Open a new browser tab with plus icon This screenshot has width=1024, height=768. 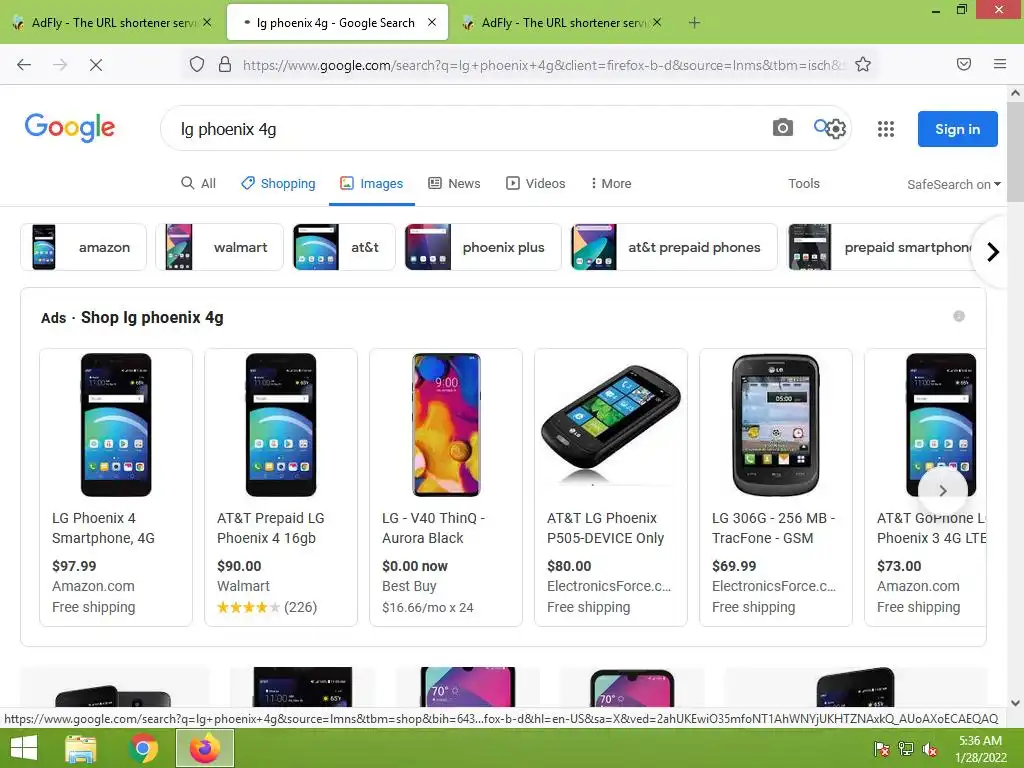pyautogui.click(x=694, y=23)
